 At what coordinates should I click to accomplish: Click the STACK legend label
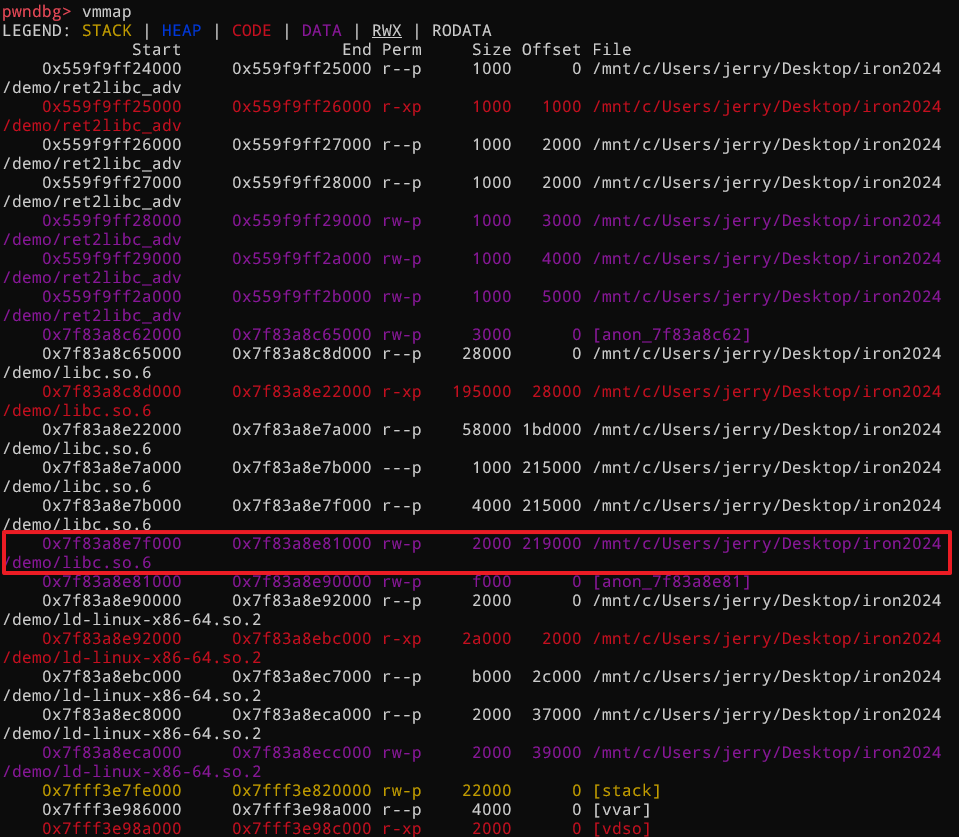(106, 30)
